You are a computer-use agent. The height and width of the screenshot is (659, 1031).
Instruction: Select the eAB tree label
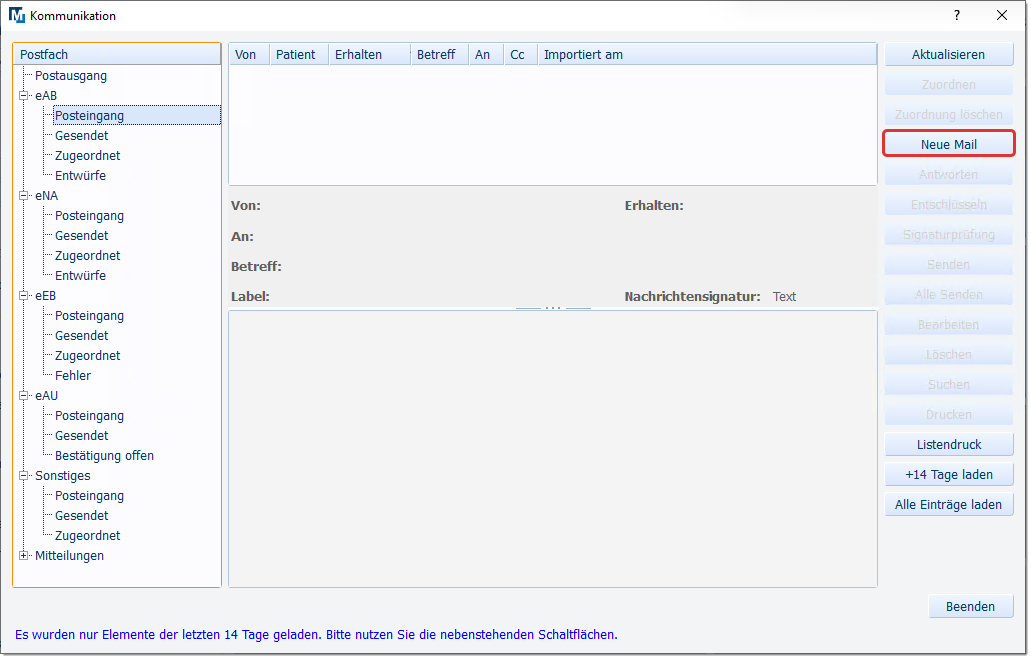46,95
